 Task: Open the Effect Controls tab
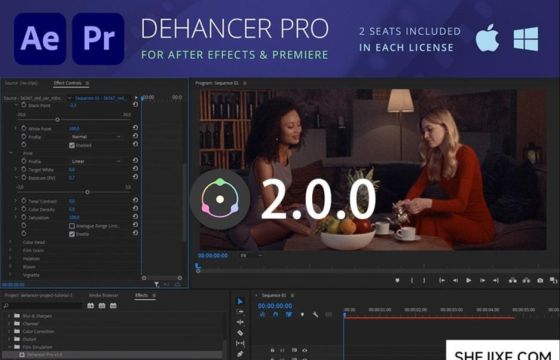click(x=68, y=83)
